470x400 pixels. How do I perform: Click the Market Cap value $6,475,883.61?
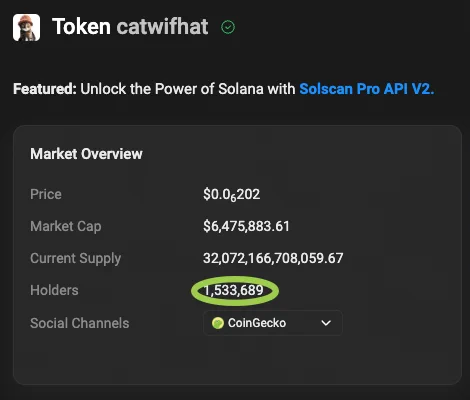point(246,226)
